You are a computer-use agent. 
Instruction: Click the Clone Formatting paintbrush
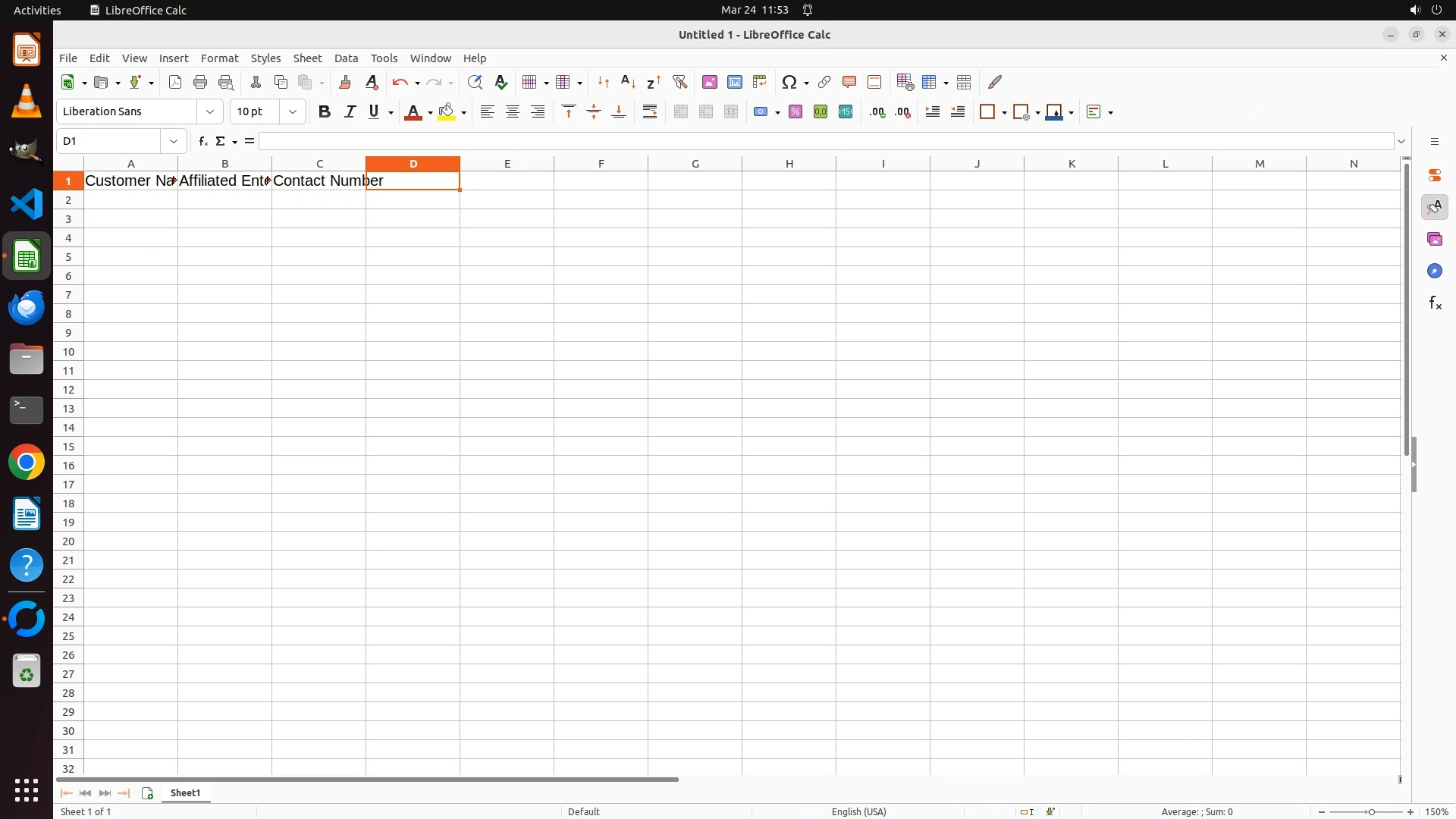coord(345,82)
